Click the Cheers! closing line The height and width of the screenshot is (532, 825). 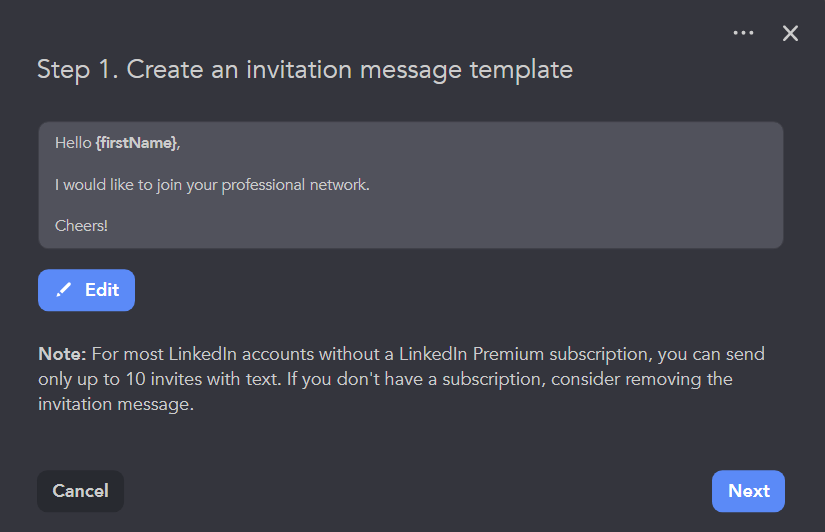pos(81,226)
